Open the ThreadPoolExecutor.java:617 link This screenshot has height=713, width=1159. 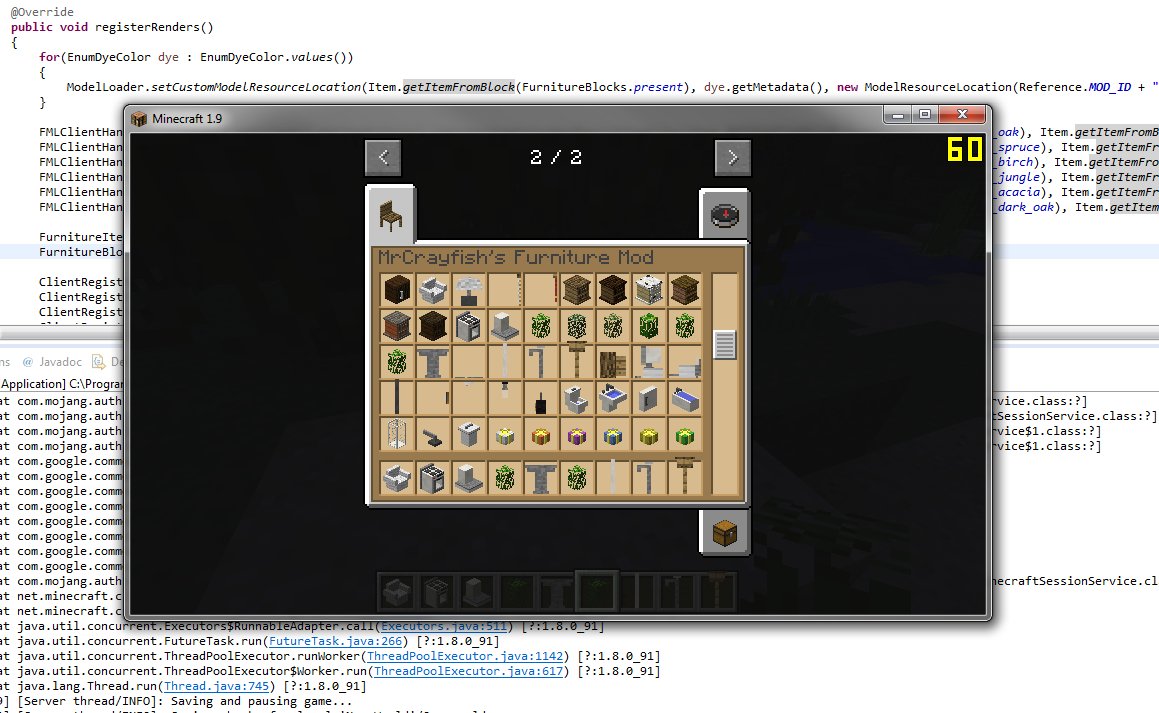468,671
